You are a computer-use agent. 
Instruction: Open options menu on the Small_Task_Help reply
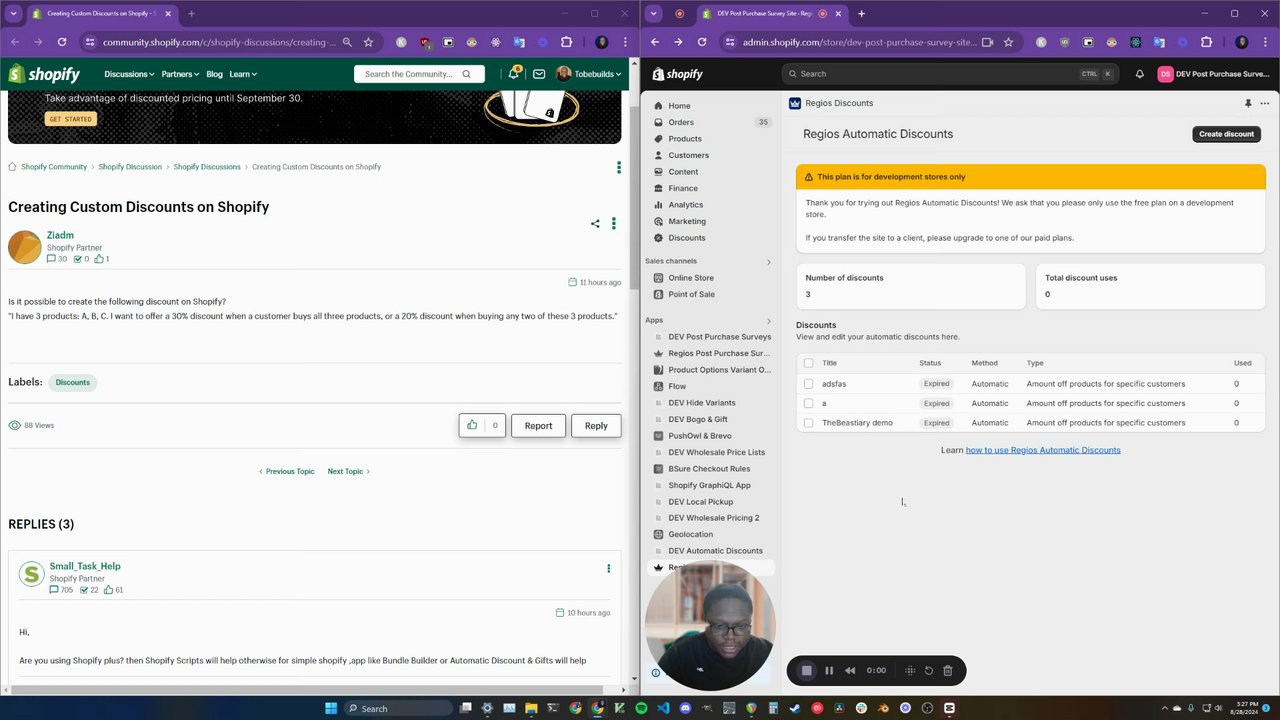[x=608, y=568]
